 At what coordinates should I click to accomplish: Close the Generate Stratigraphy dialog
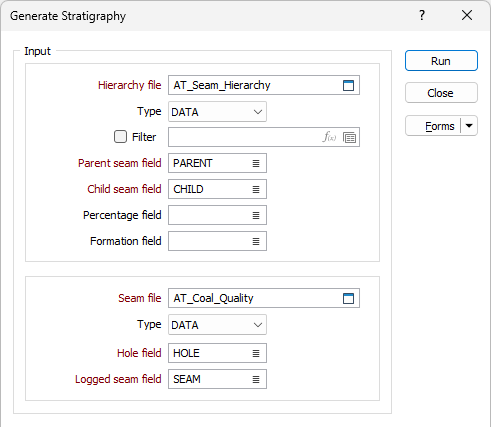pos(467,15)
